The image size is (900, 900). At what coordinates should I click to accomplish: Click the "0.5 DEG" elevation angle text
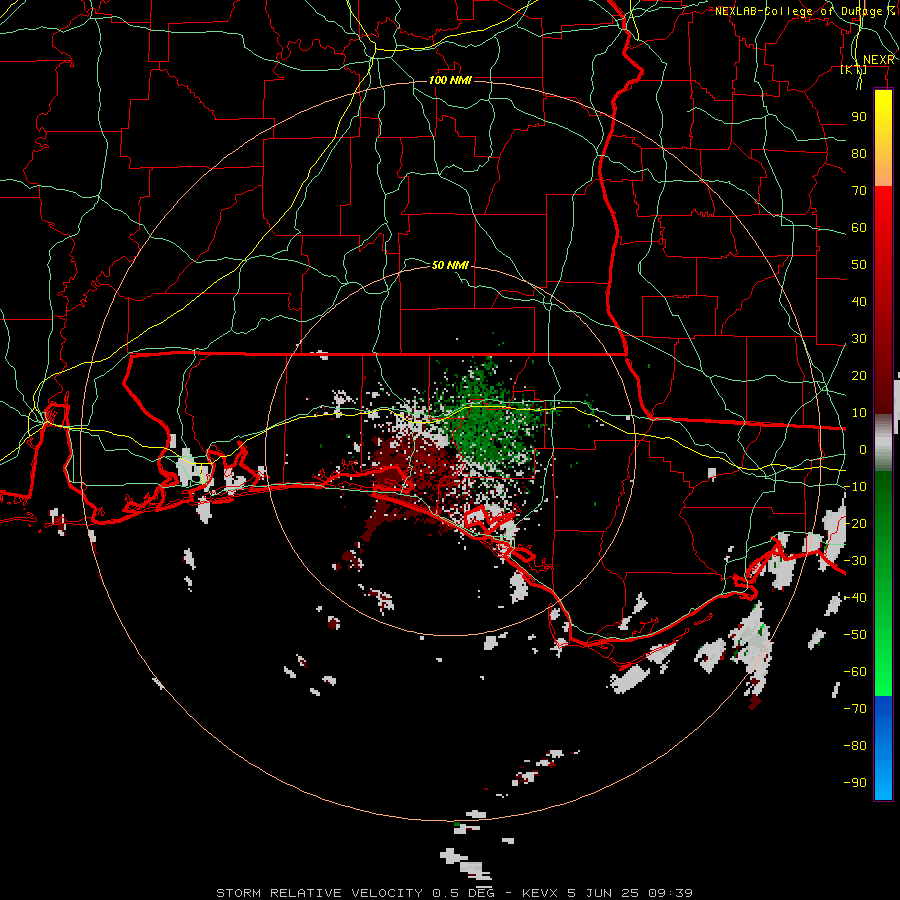(x=463, y=893)
